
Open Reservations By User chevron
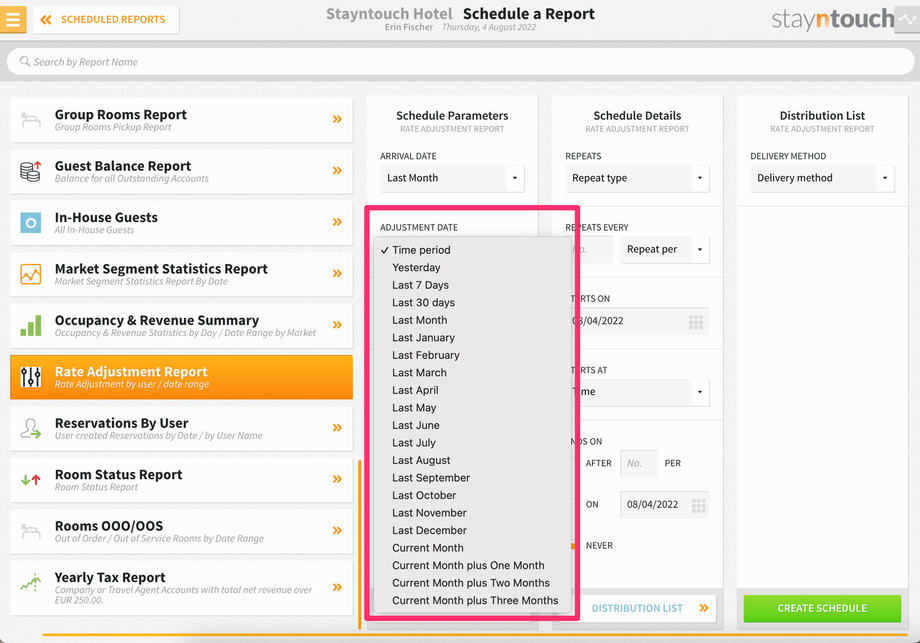pyautogui.click(x=337, y=428)
